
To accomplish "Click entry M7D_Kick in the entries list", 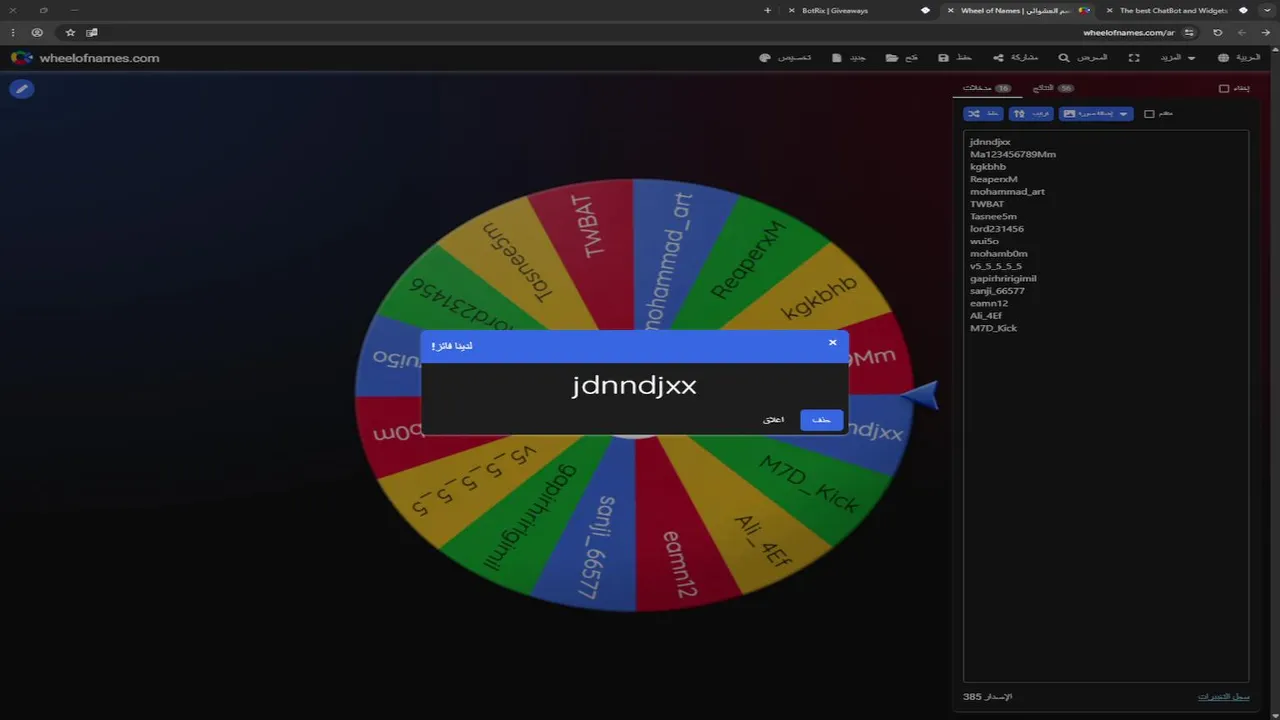I will [x=993, y=328].
